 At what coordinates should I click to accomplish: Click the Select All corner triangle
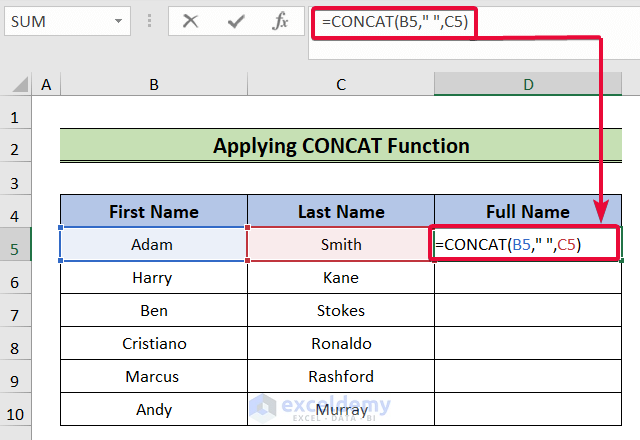click(x=17, y=86)
